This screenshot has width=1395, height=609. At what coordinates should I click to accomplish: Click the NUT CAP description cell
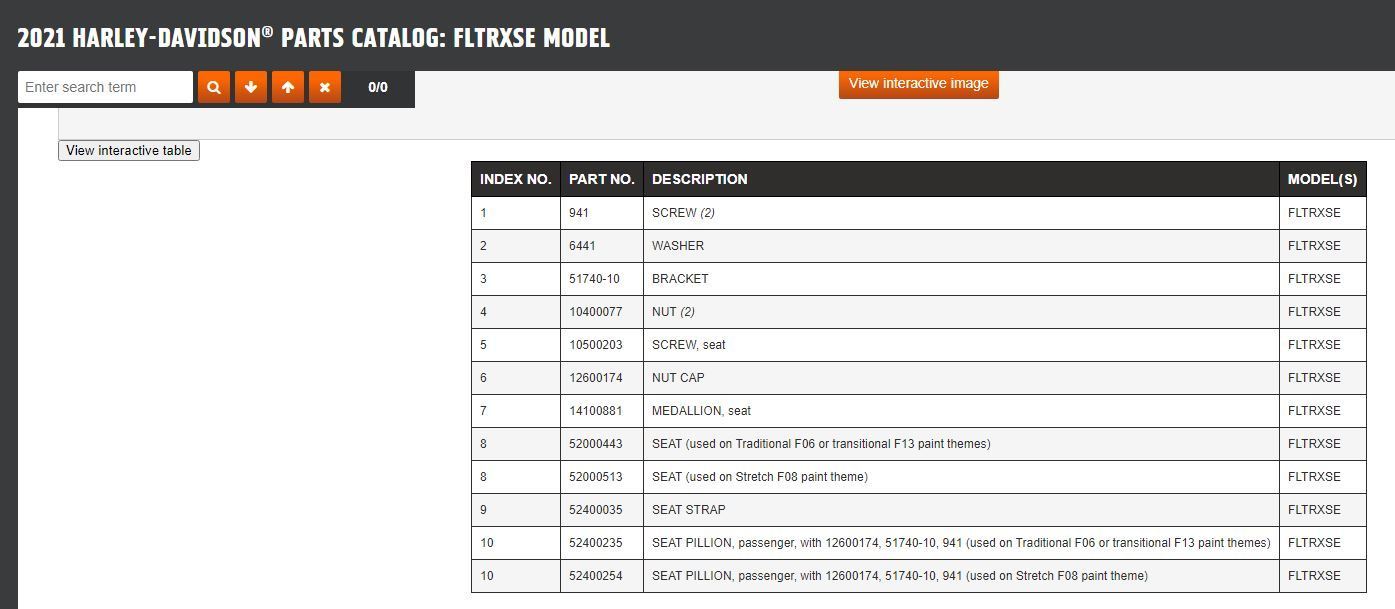(678, 378)
